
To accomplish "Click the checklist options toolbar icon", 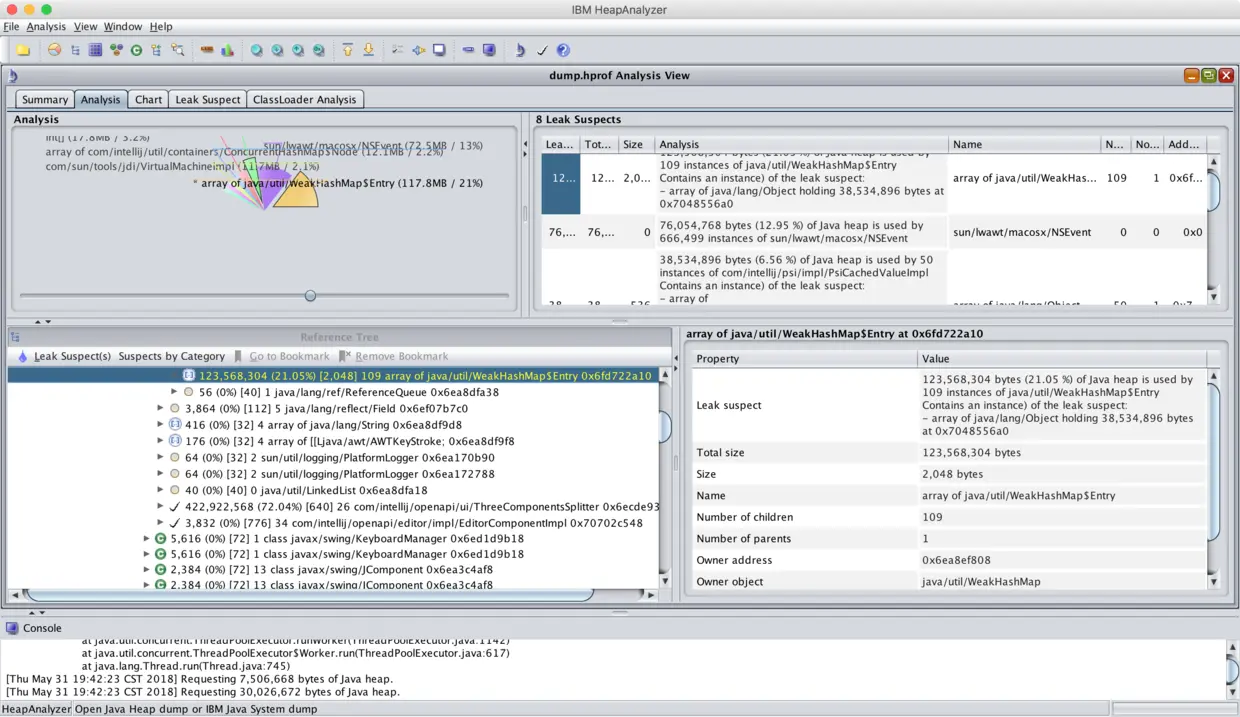I will coord(398,50).
